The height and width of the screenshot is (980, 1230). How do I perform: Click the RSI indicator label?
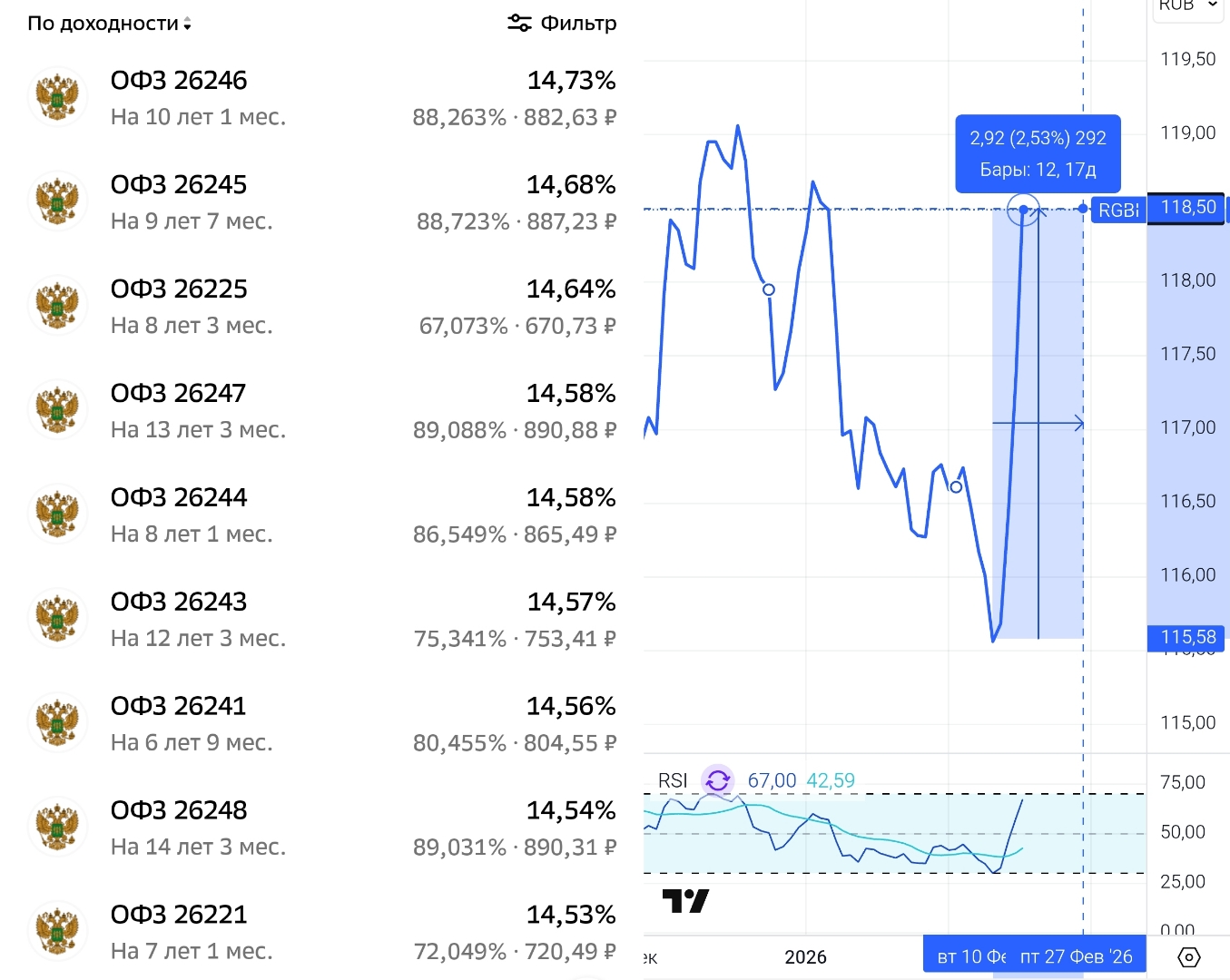[673, 780]
